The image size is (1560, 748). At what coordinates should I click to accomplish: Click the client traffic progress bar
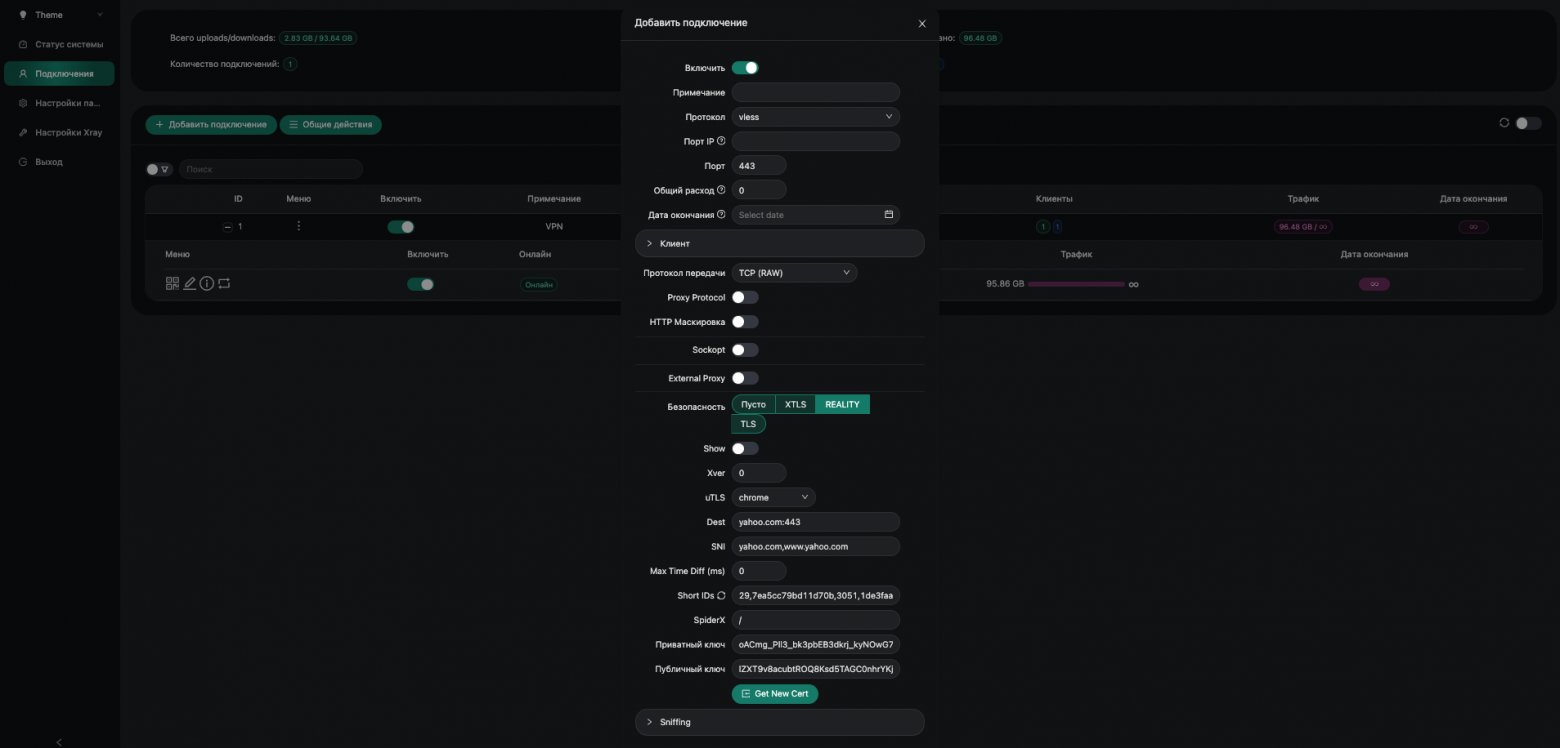click(1076, 284)
